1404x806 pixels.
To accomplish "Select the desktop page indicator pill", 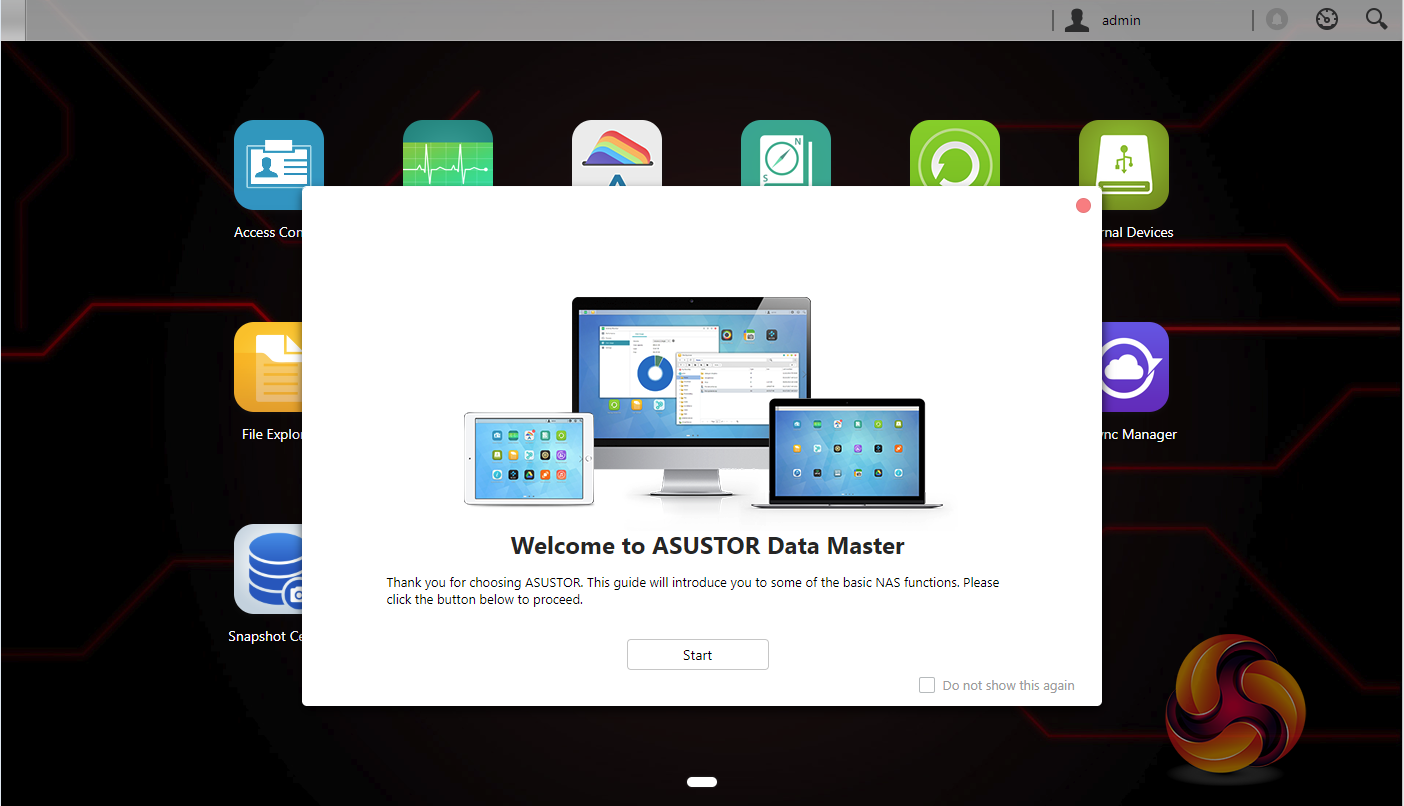I will tap(702, 782).
